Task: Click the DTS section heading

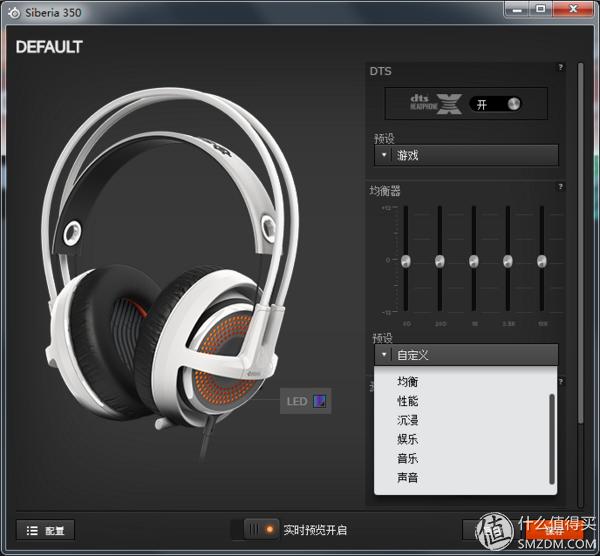Action: coord(380,71)
